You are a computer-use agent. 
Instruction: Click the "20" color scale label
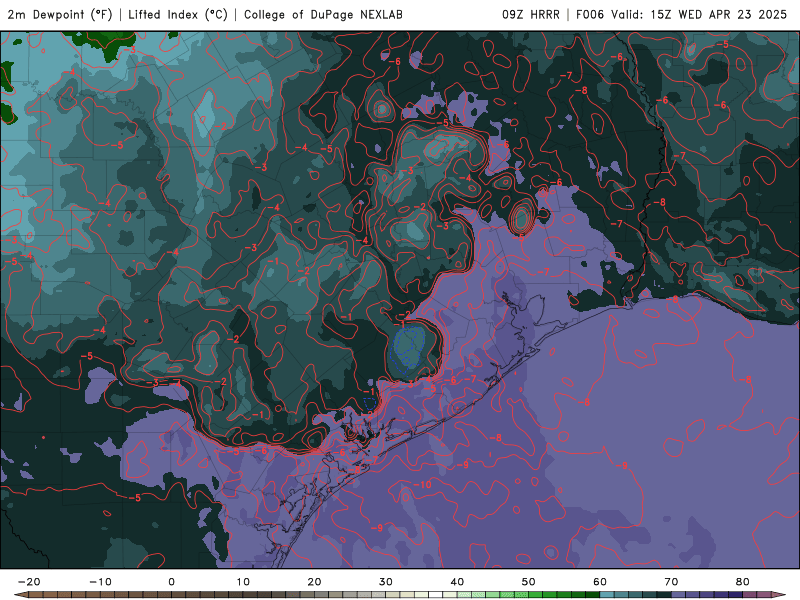tap(314, 582)
